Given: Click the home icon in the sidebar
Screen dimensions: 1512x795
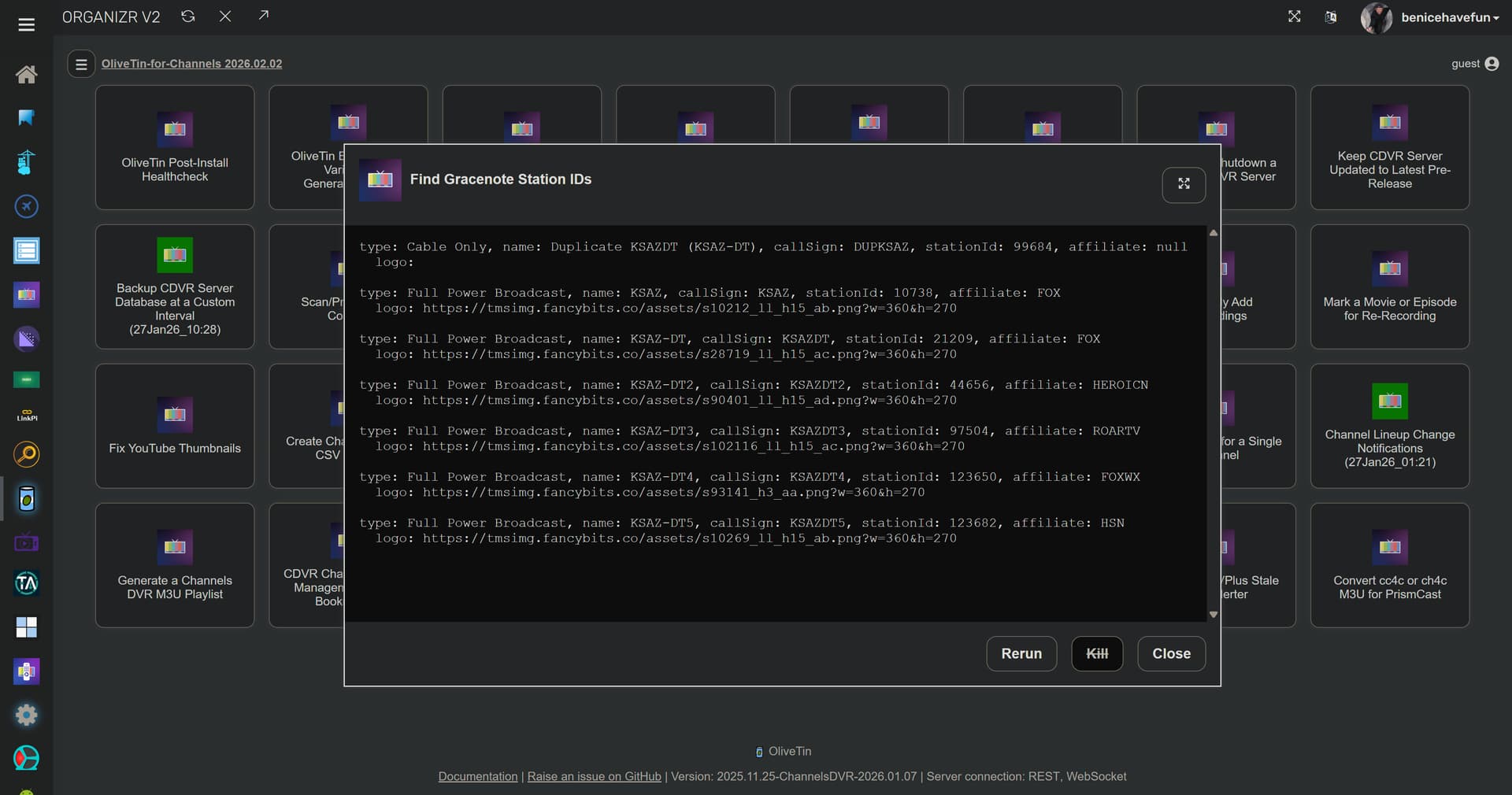Looking at the screenshot, I should click(26, 75).
